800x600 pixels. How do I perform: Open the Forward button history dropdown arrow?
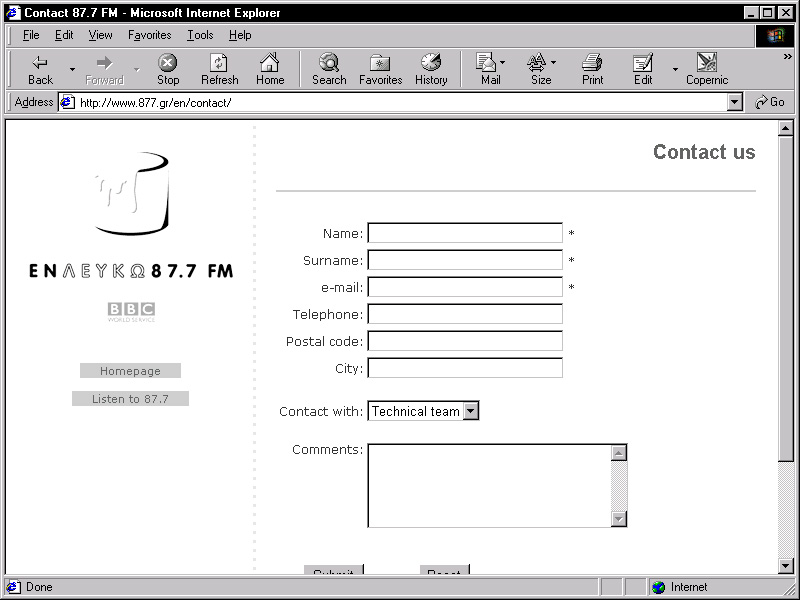tap(137, 69)
